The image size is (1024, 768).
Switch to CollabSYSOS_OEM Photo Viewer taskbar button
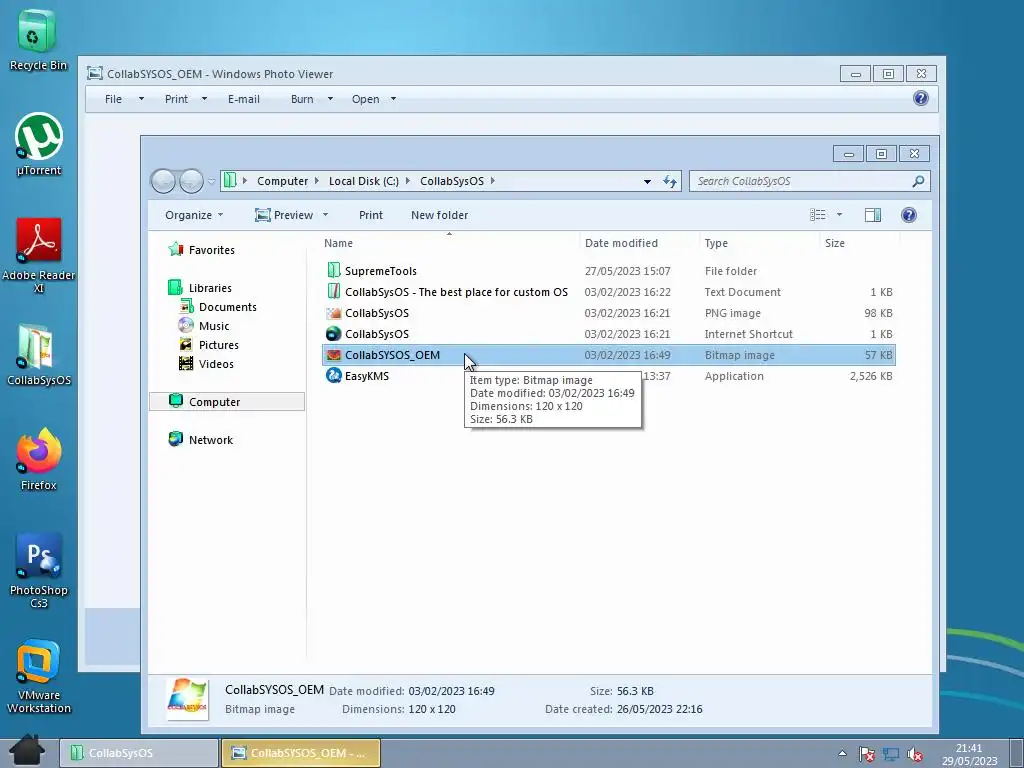pyautogui.click(x=301, y=753)
